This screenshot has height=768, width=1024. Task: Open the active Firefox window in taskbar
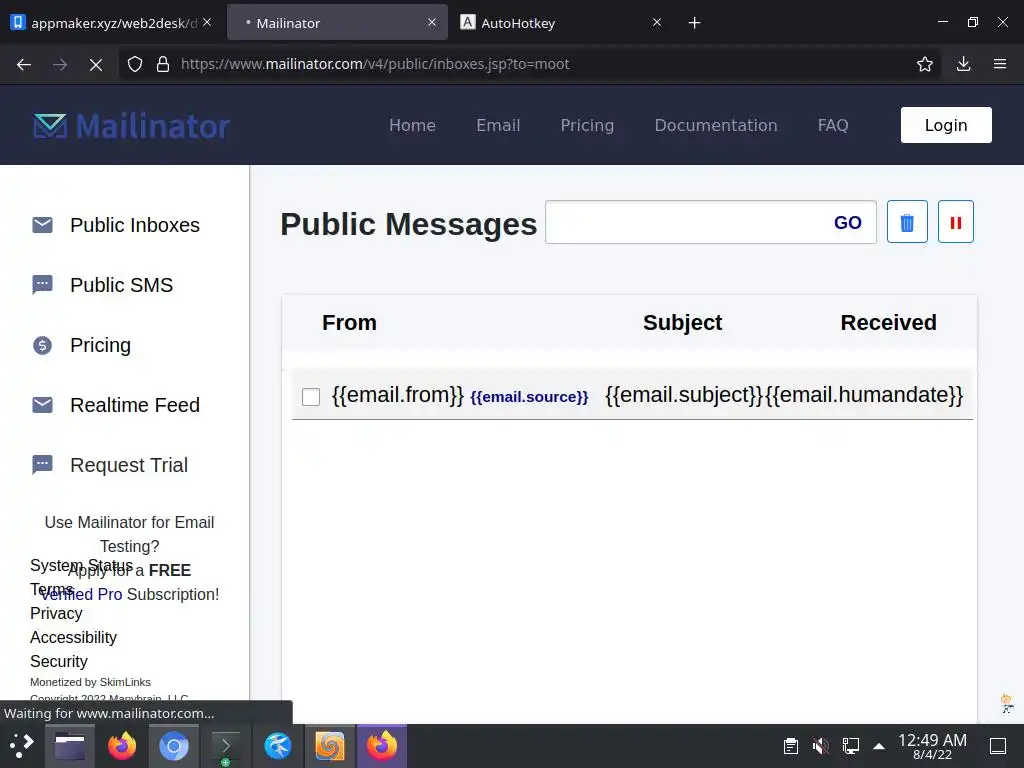click(x=381, y=746)
